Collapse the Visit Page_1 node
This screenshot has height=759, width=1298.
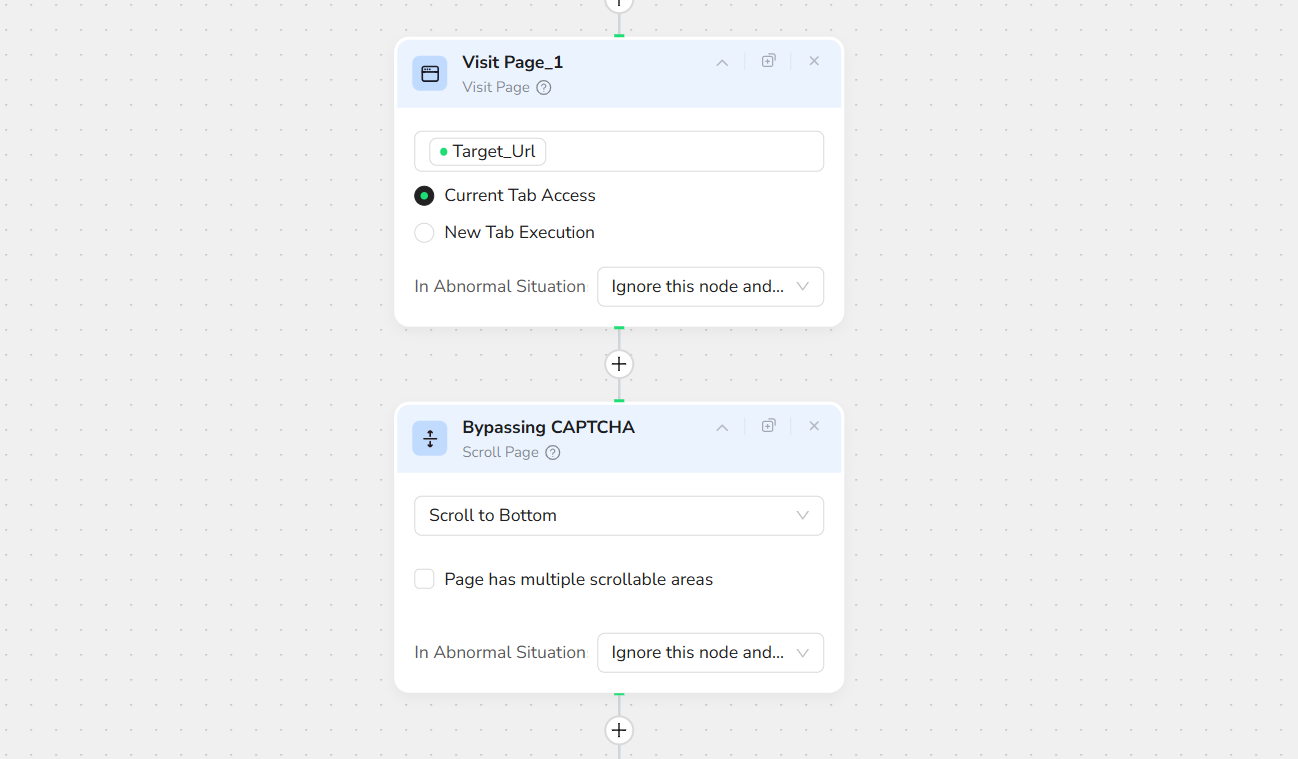722,62
